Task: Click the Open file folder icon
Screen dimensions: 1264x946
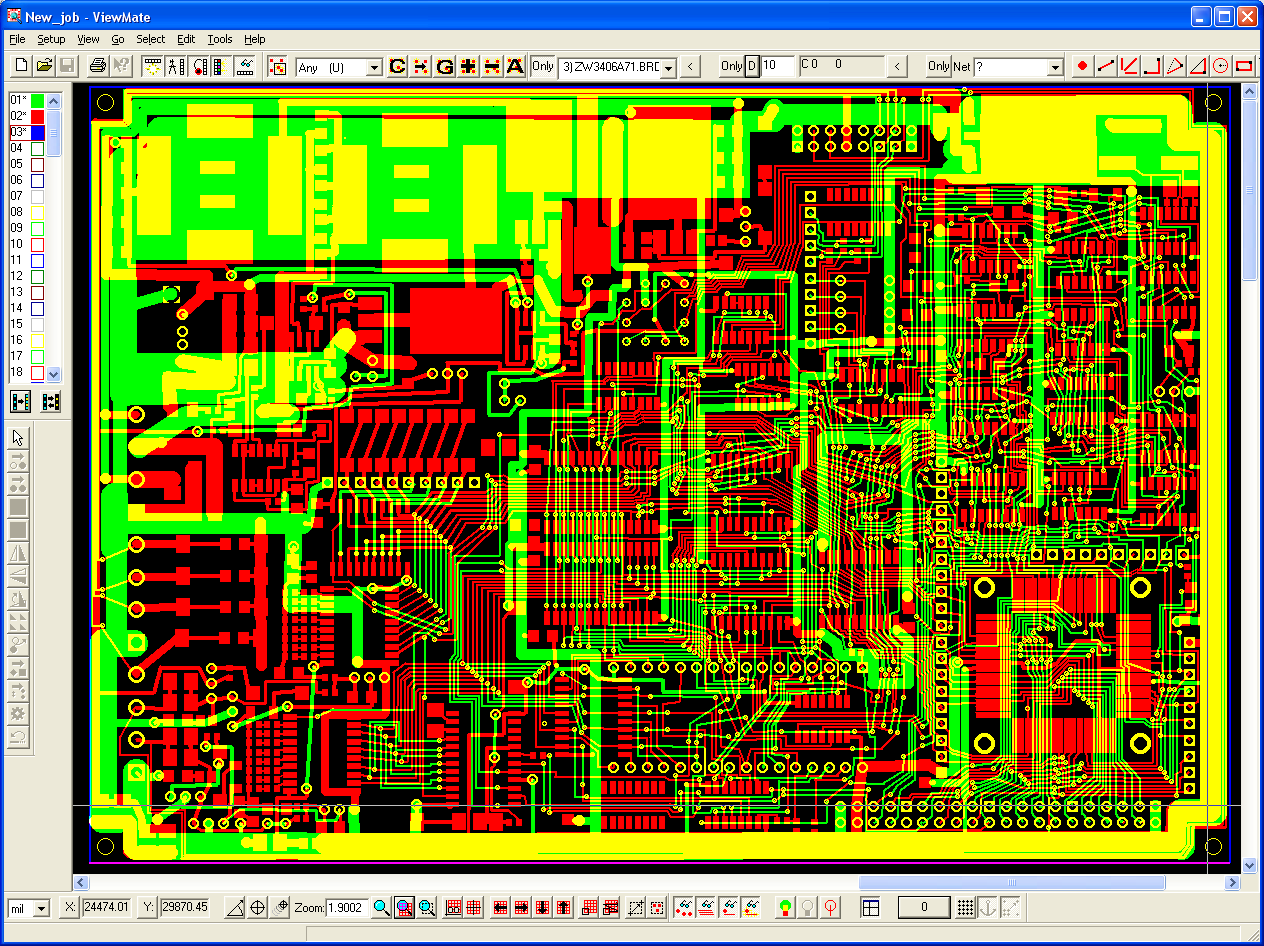Action: [44, 66]
